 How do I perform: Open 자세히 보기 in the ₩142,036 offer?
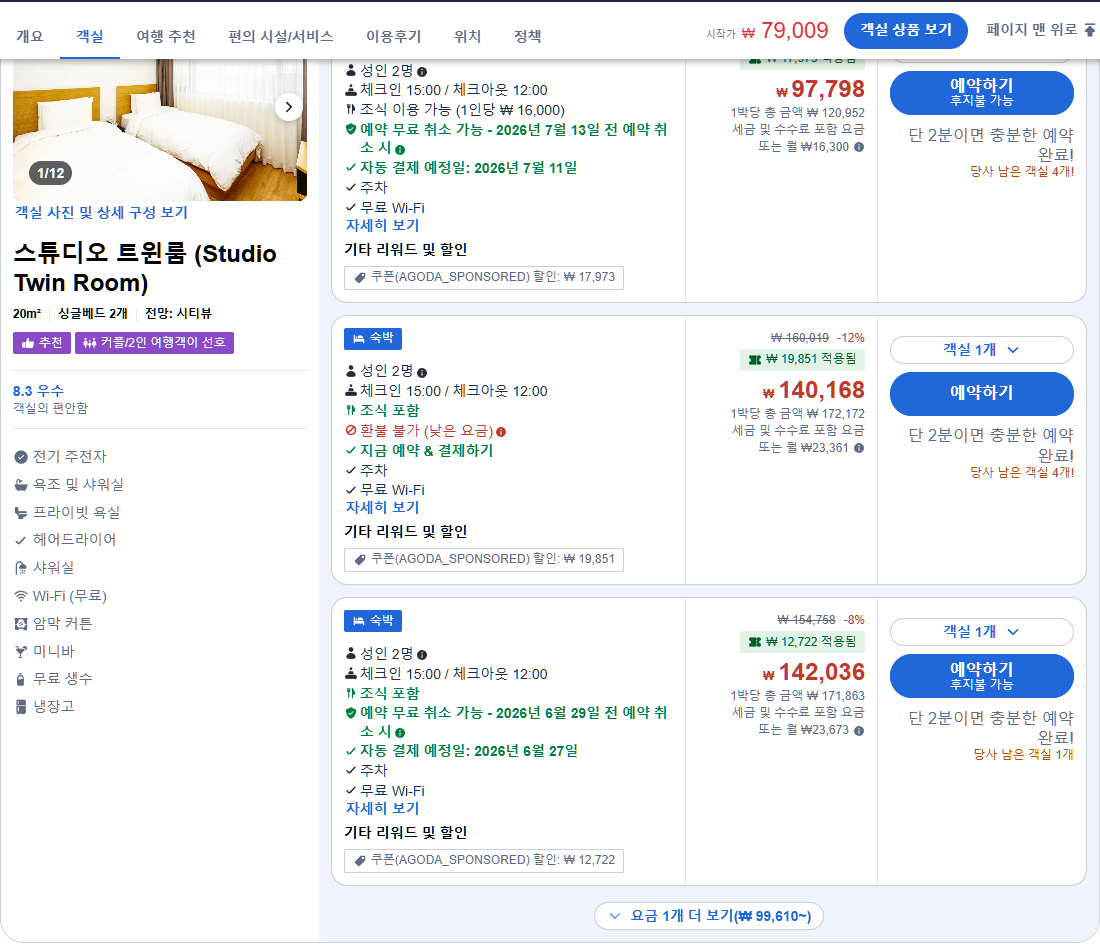coord(382,809)
